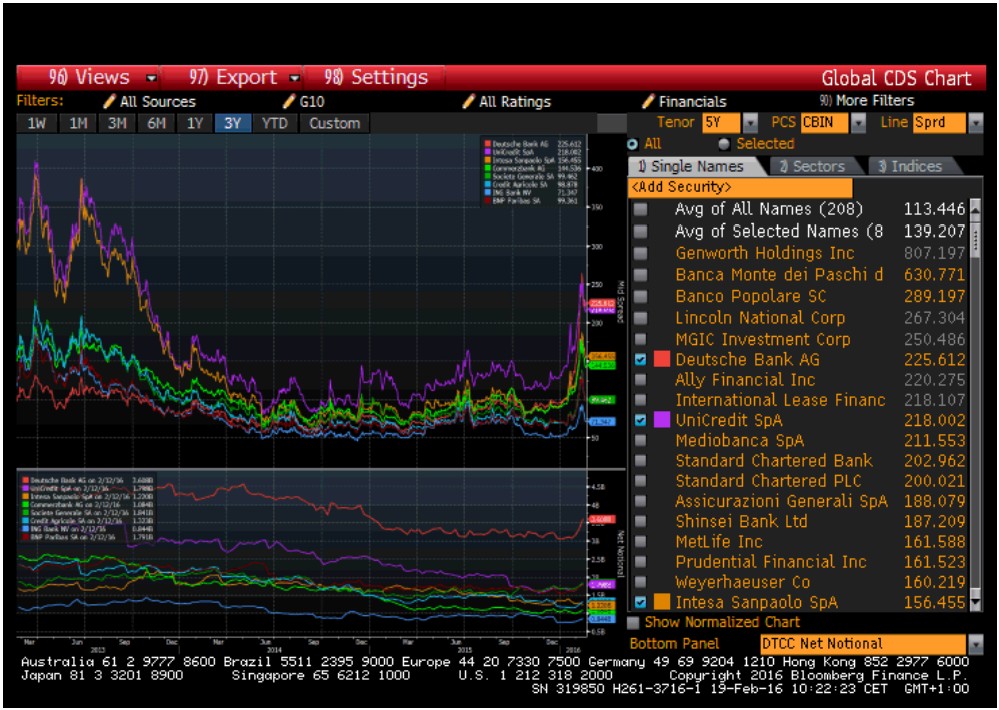Select the Standard Chartered PLC row name
This screenshot has width=999, height=710.
[768, 481]
